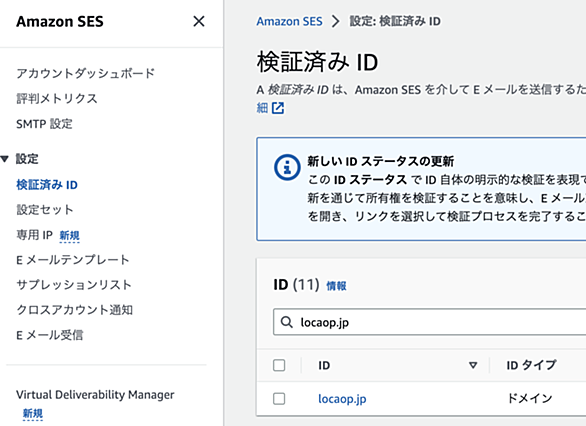Go to SMTP 設定
Image resolution: width=586 pixels, height=426 pixels.
44,124
